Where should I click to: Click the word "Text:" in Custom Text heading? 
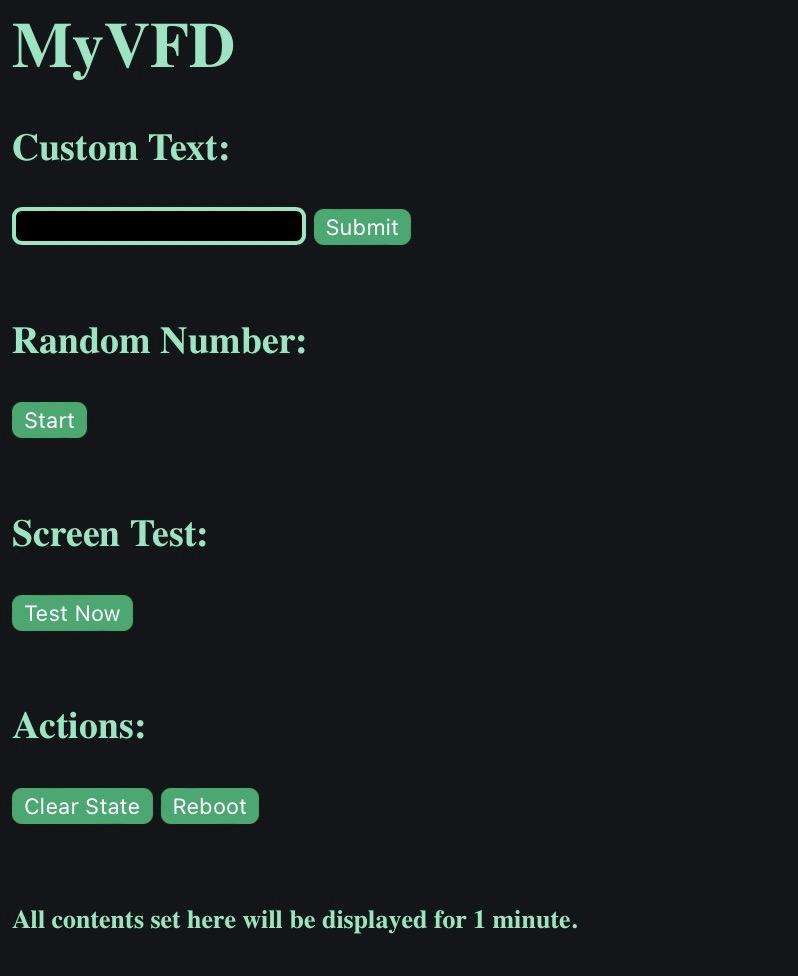[189, 148]
